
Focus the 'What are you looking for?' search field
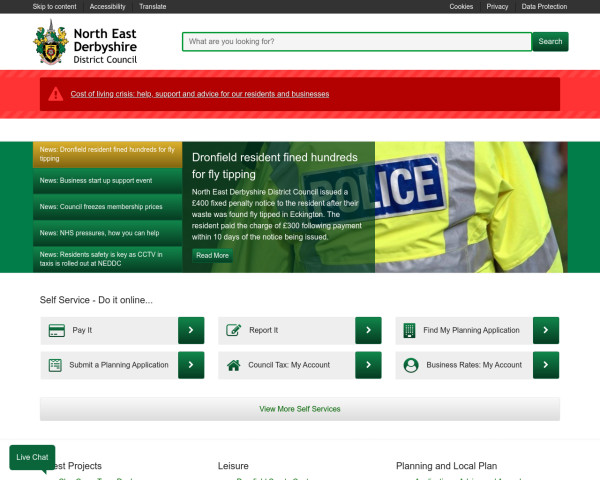pos(356,42)
